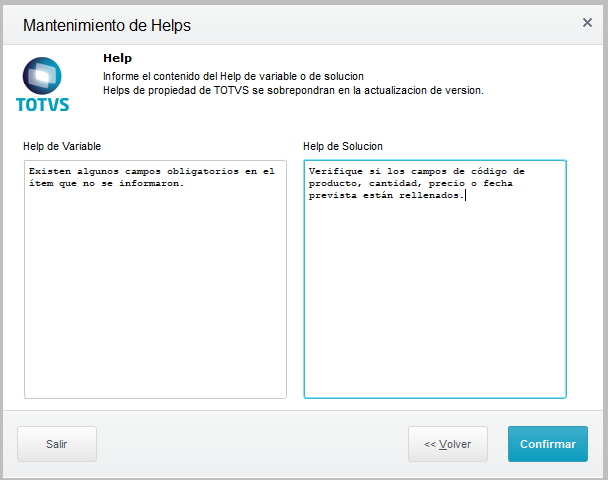Image resolution: width=609 pixels, height=480 pixels.
Task: Click the 'Help de Solucion' label
Action: click(x=343, y=146)
